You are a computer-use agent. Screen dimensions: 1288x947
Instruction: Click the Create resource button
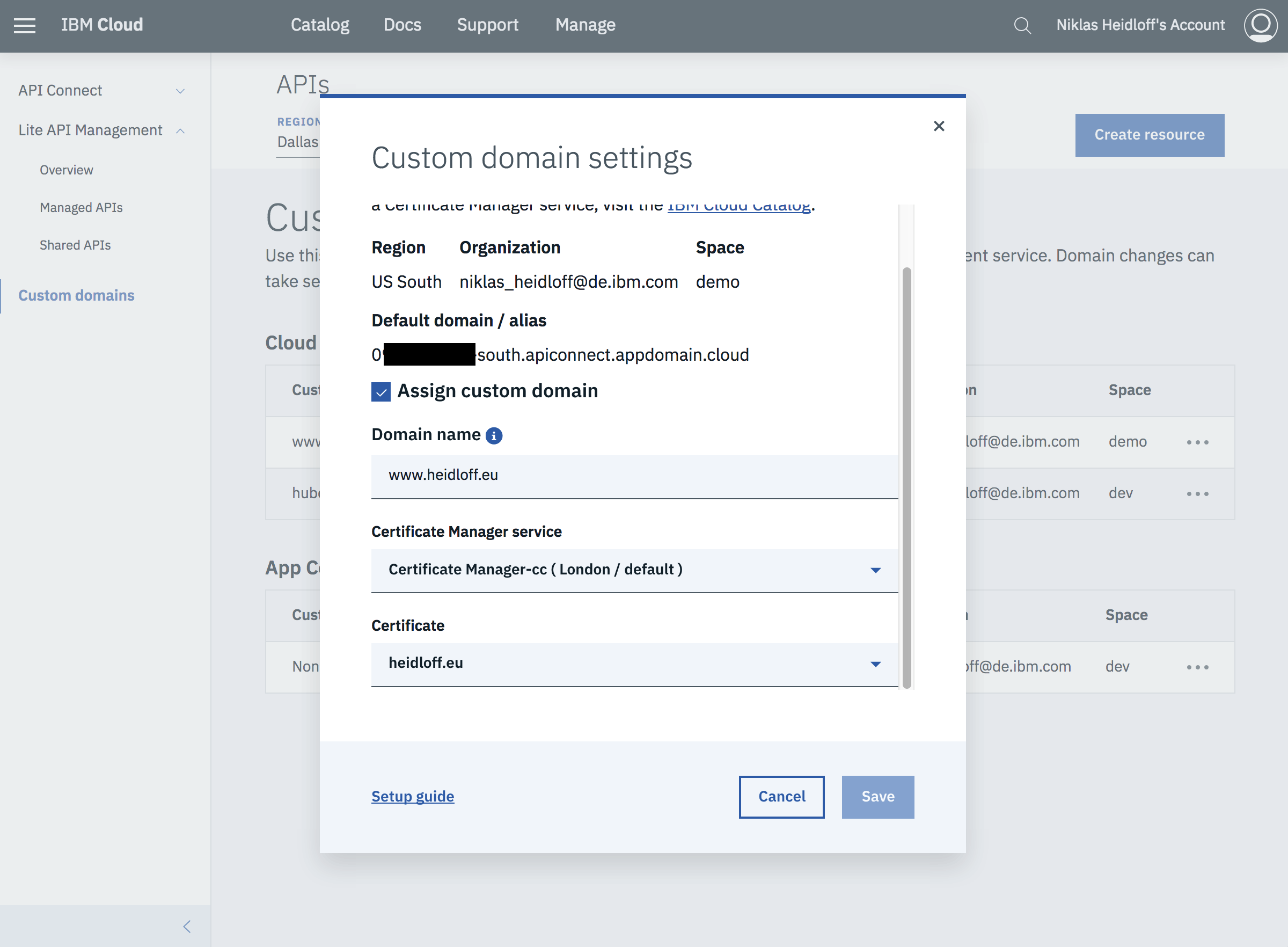tap(1150, 135)
